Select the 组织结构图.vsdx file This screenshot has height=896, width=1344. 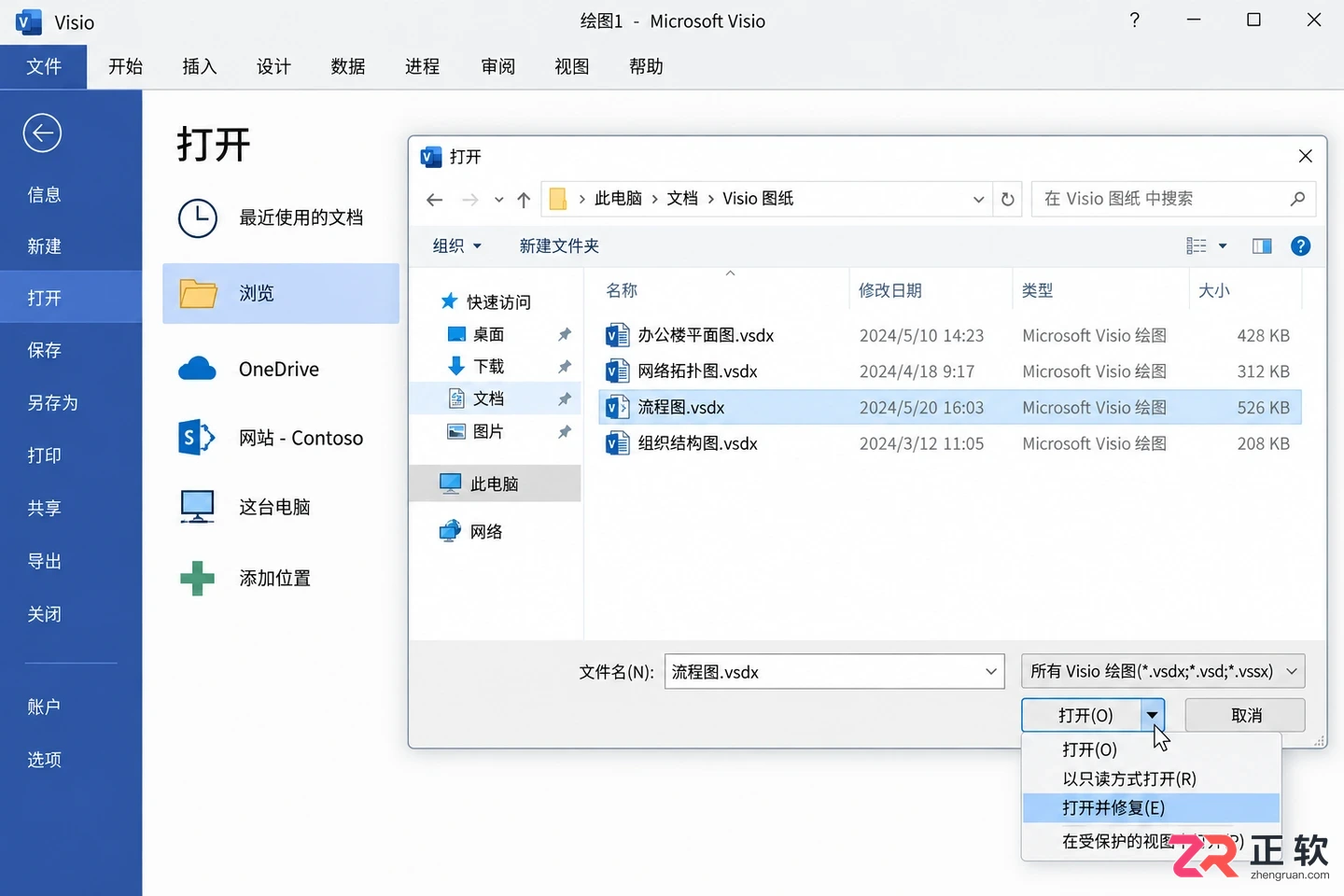(949, 443)
